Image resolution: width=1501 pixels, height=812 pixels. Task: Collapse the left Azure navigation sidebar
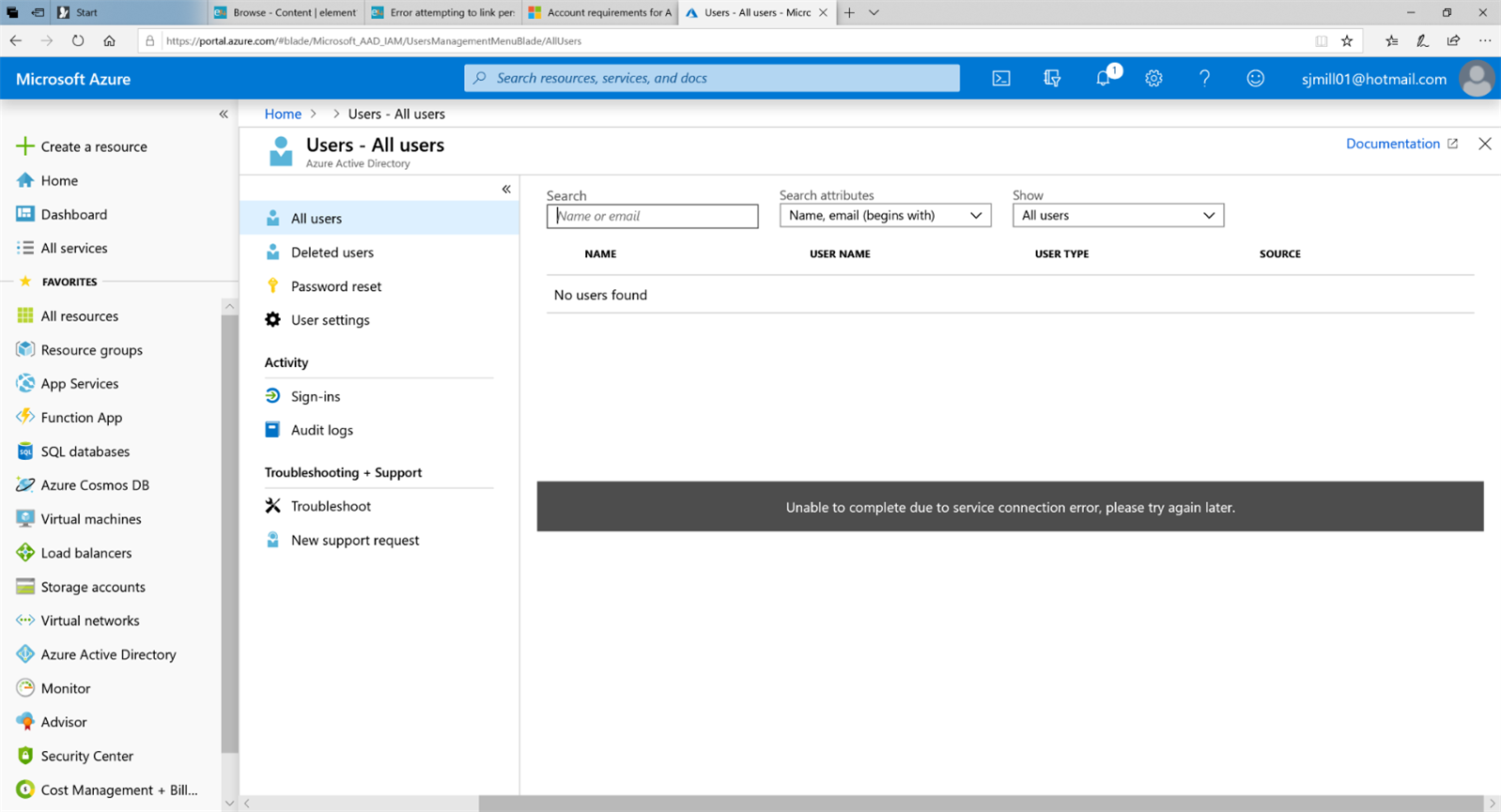[224, 115]
